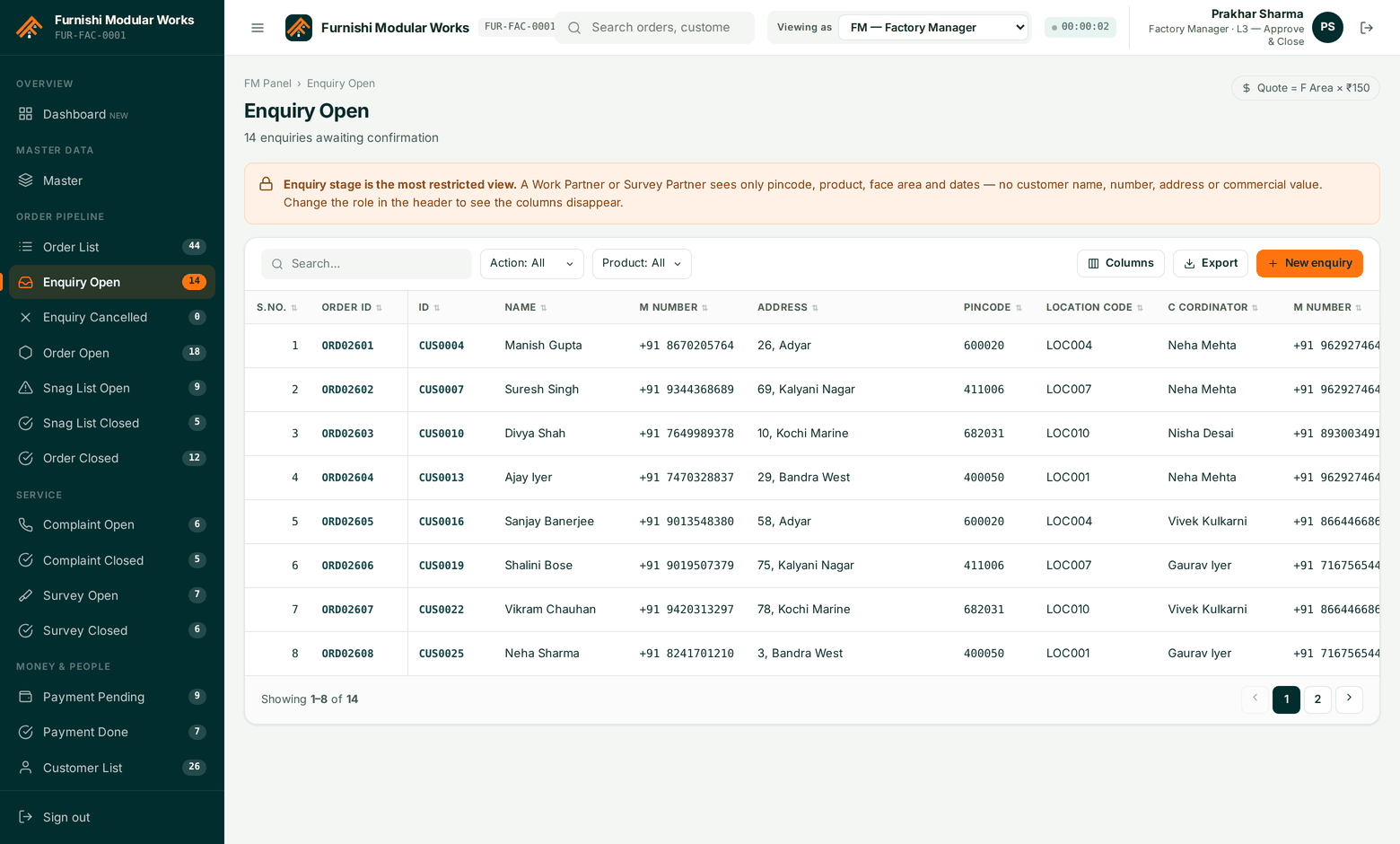The height and width of the screenshot is (844, 1400).
Task: Click the Export button
Action: 1210,263
